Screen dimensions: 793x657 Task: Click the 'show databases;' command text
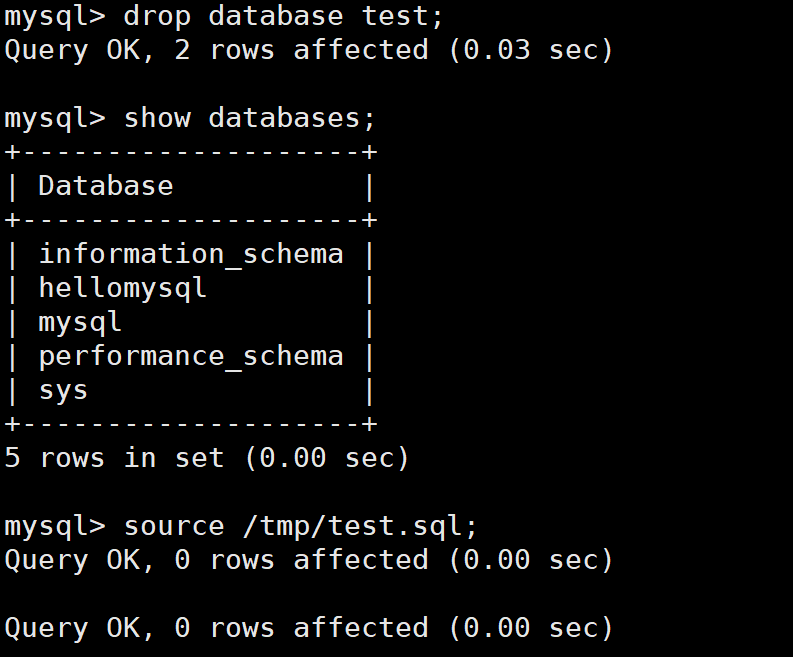point(249,118)
